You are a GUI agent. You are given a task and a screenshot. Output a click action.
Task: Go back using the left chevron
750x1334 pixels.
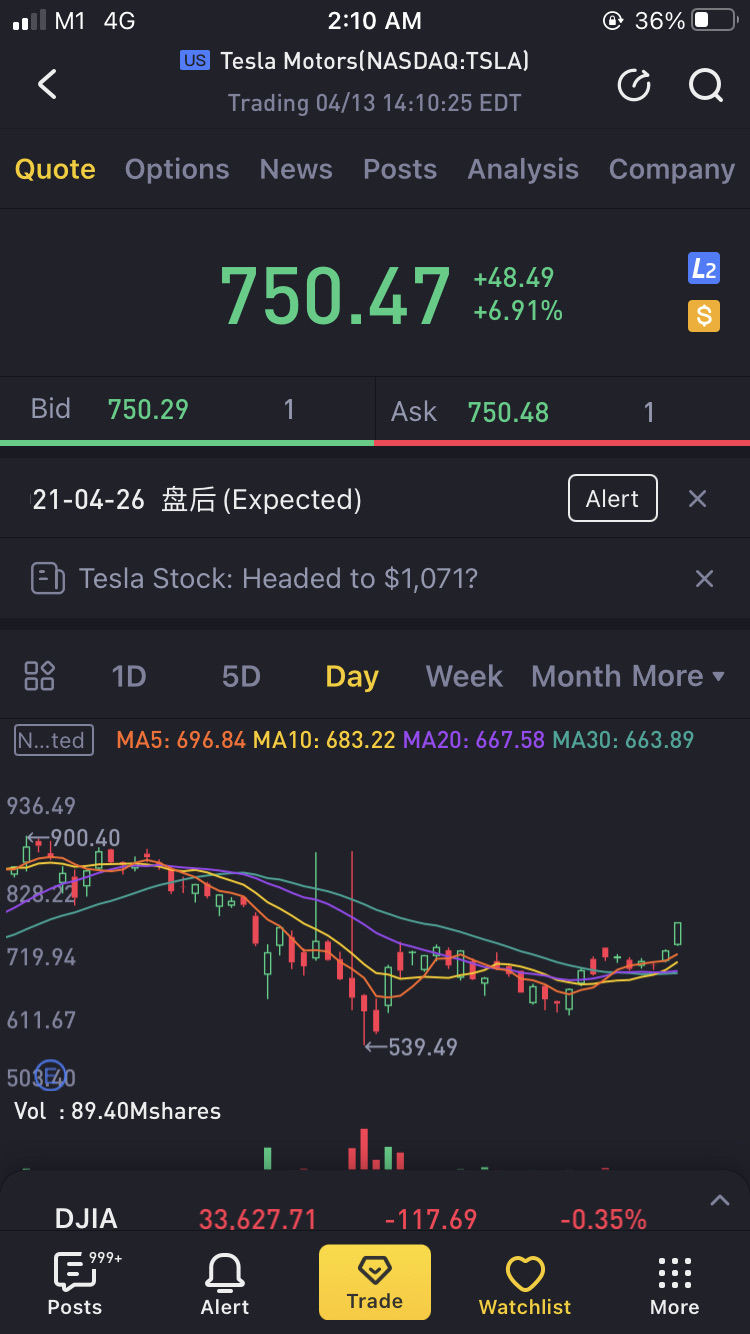point(47,85)
